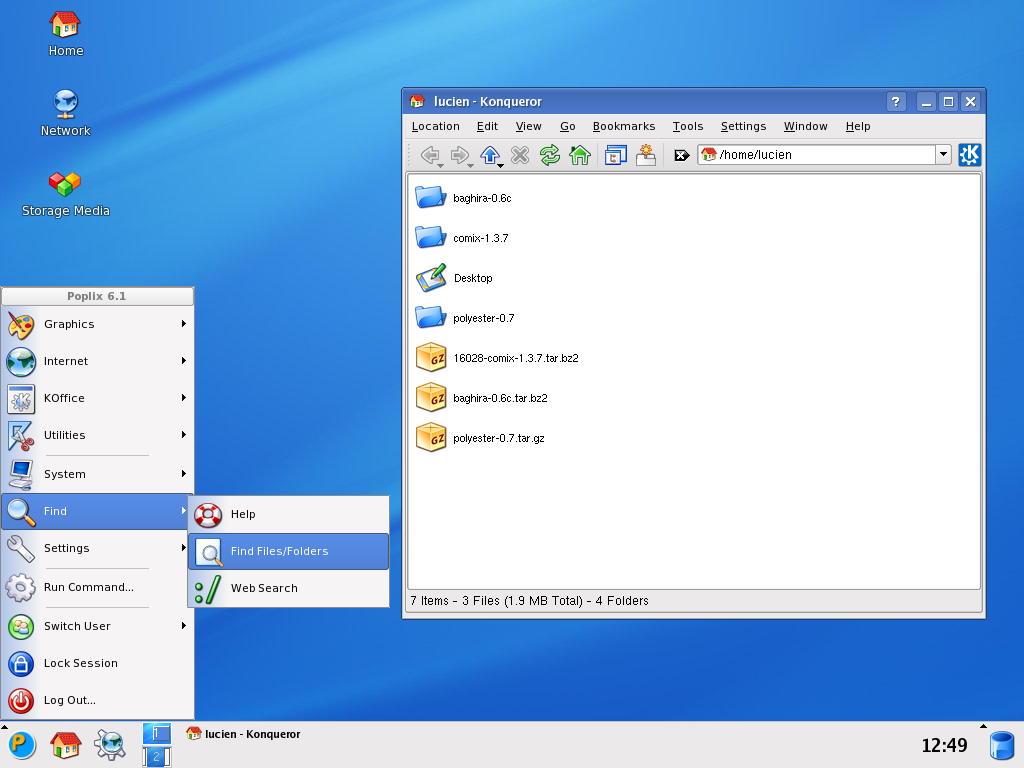Reload the folder with green refresh arrows
The width and height of the screenshot is (1024, 768).
[550, 155]
